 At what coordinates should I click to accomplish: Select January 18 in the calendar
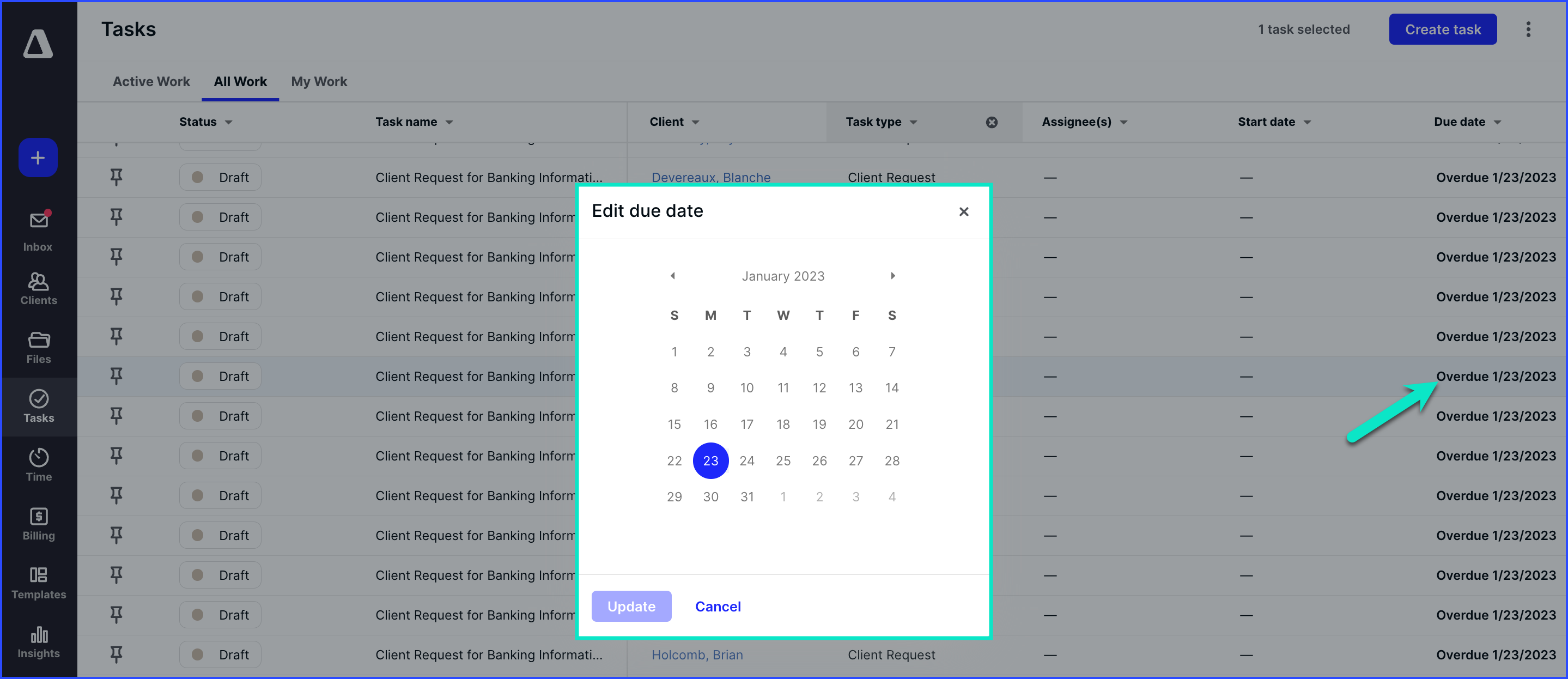783,425
